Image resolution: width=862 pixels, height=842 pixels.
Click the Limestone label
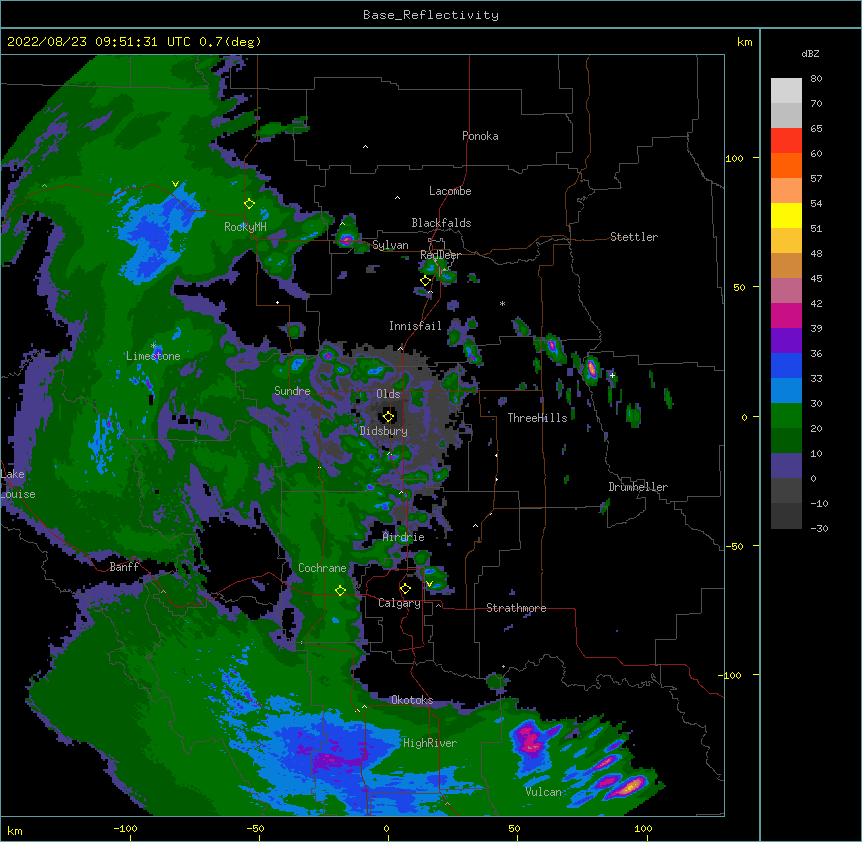pyautogui.click(x=153, y=356)
